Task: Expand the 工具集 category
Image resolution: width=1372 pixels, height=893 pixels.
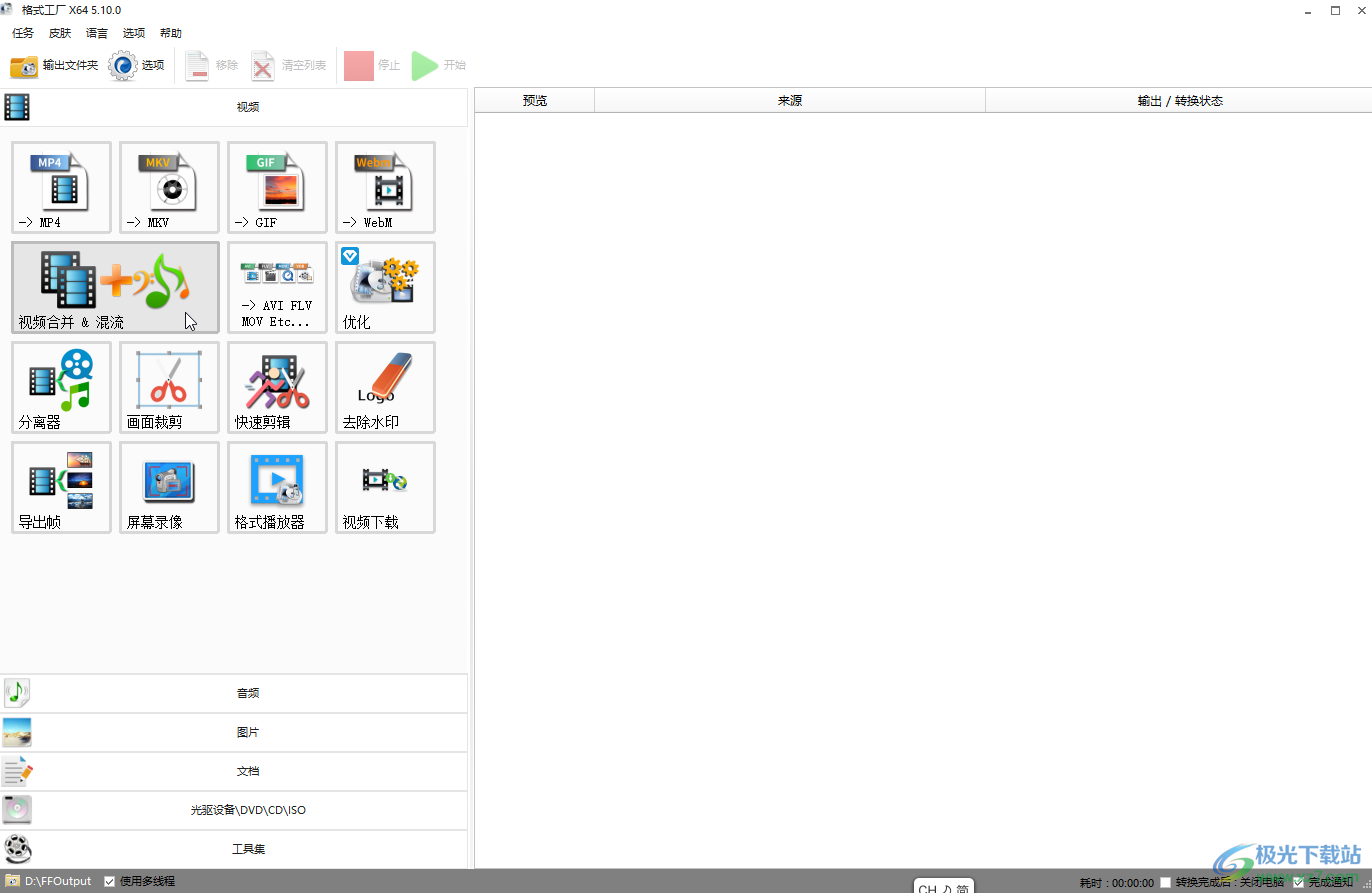Action: coord(234,849)
